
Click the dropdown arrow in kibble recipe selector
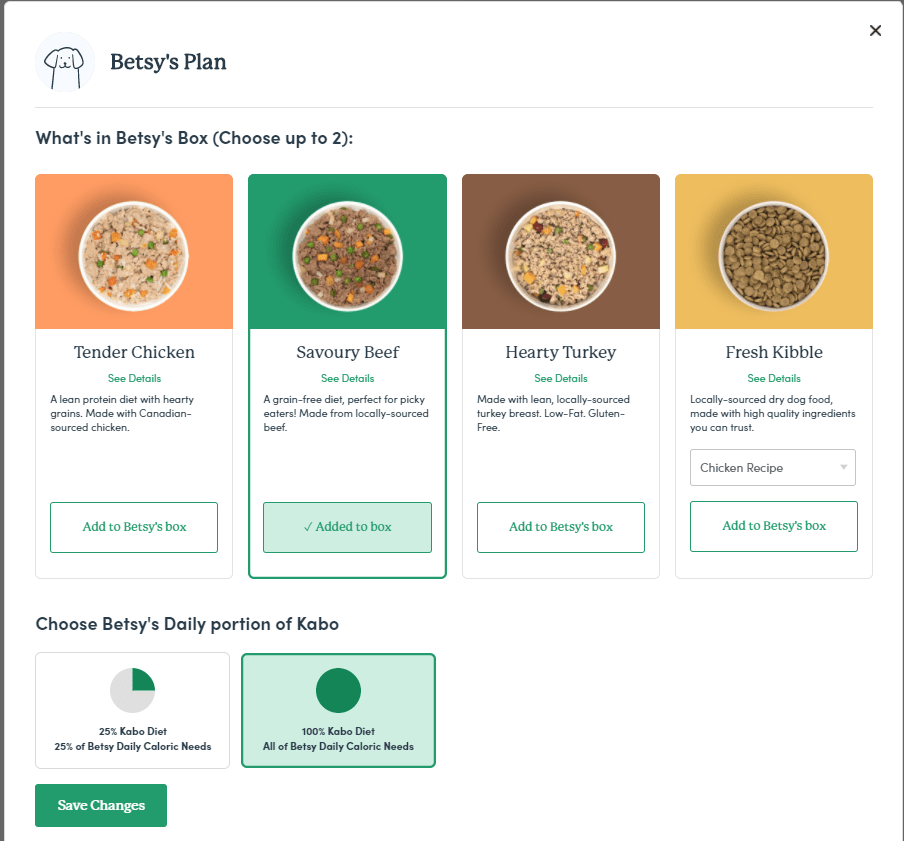[843, 467]
